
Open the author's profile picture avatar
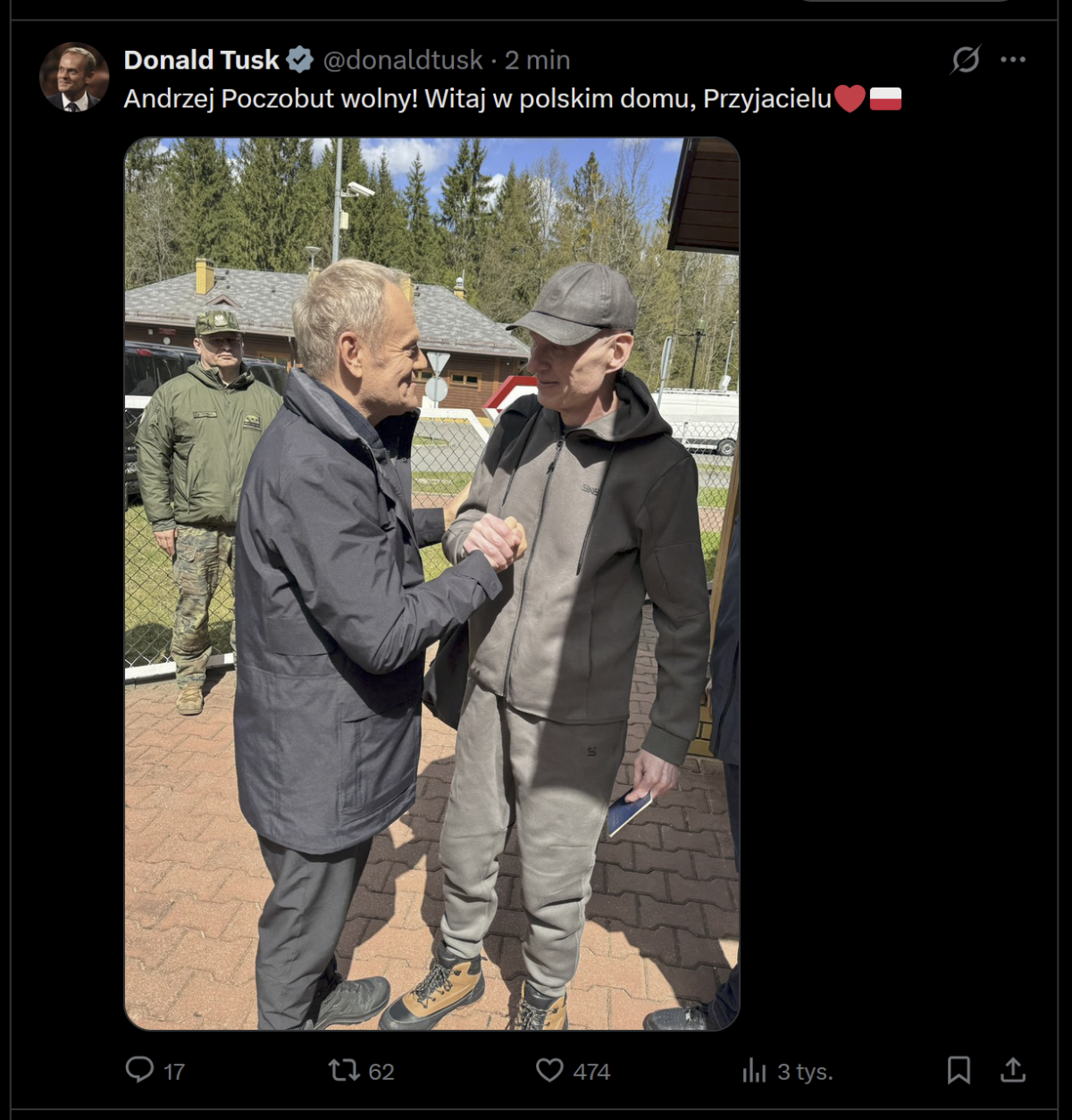pos(74,77)
